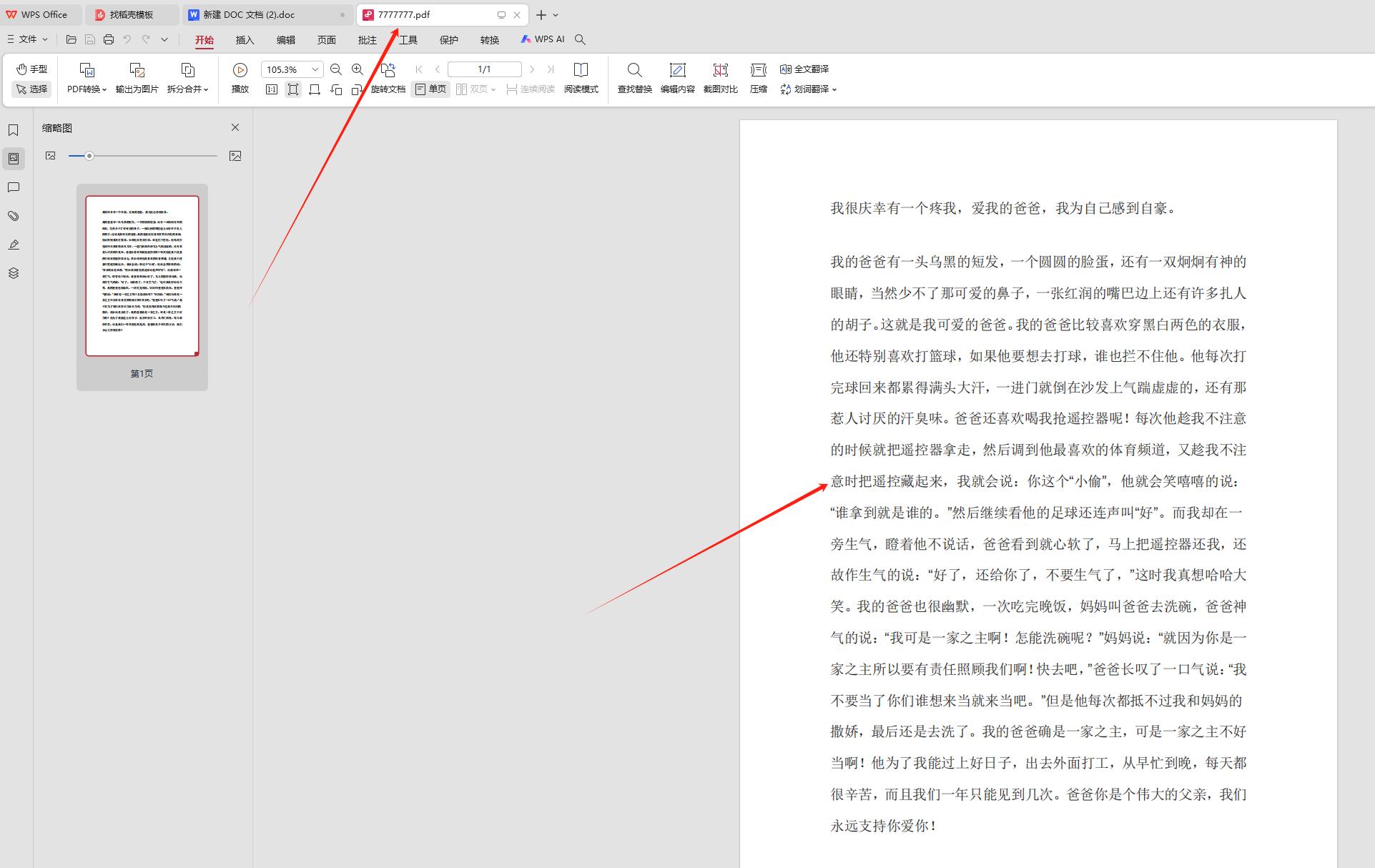Screen dimensions: 1375x868
Task: Open the comments sidebar panel
Action: click(x=14, y=187)
